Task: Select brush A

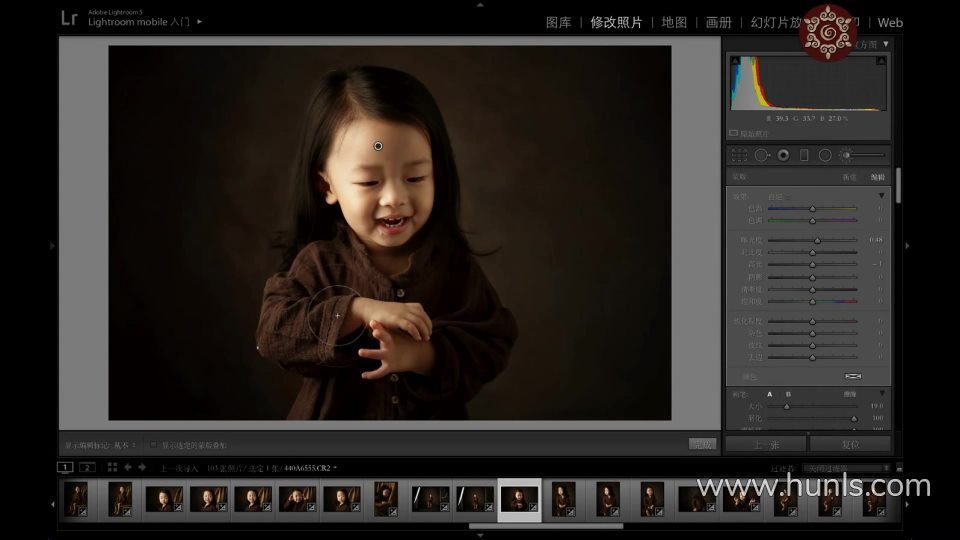Action: [770, 394]
